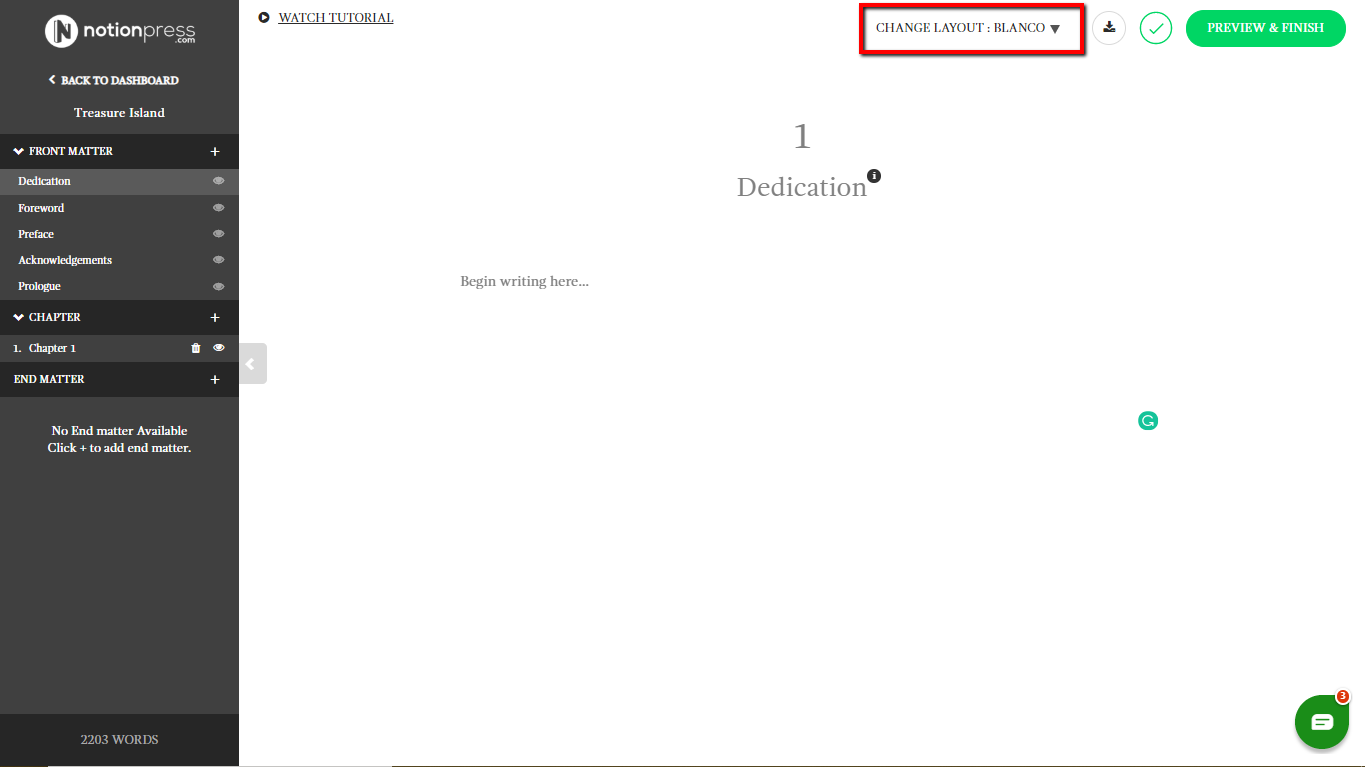
Task: Open the Watch Tutorial link
Action: tap(335, 18)
